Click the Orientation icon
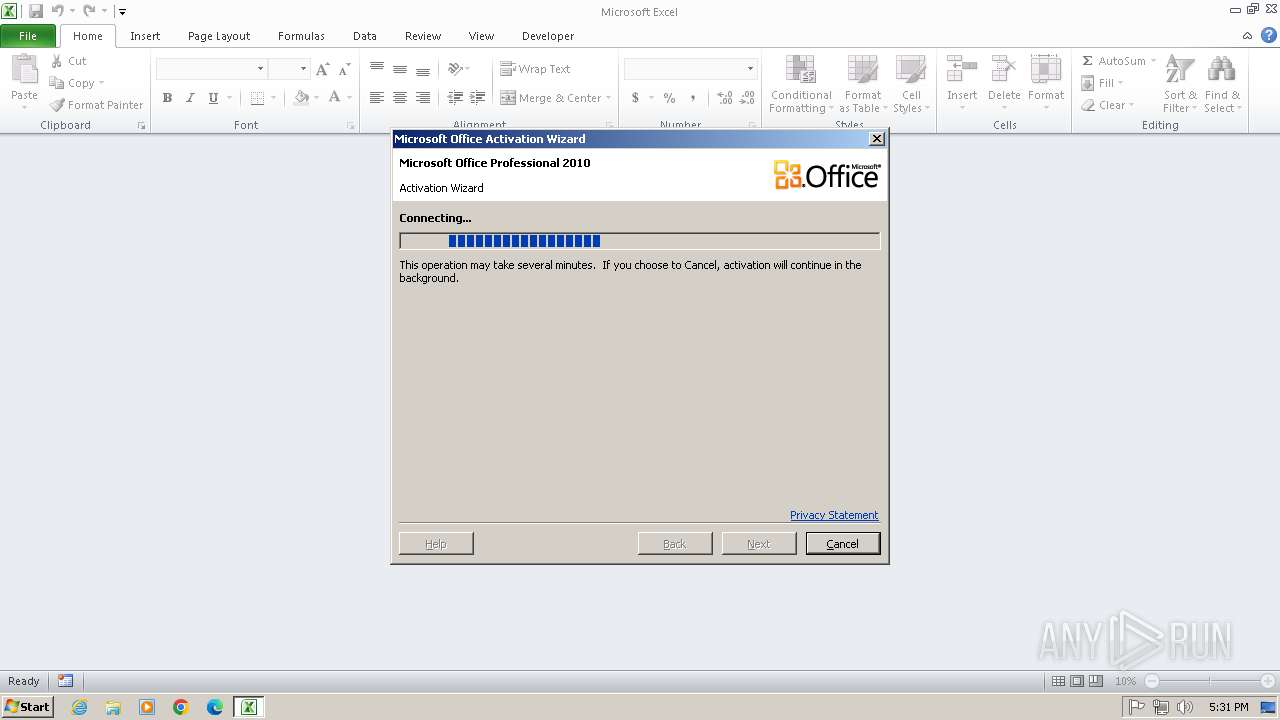This screenshot has width=1280, height=720. click(x=456, y=69)
